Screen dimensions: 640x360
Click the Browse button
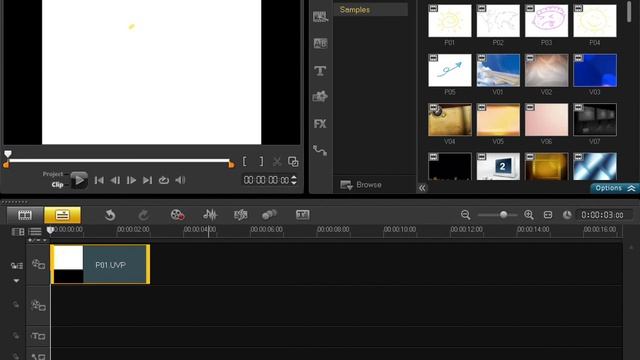[361, 184]
